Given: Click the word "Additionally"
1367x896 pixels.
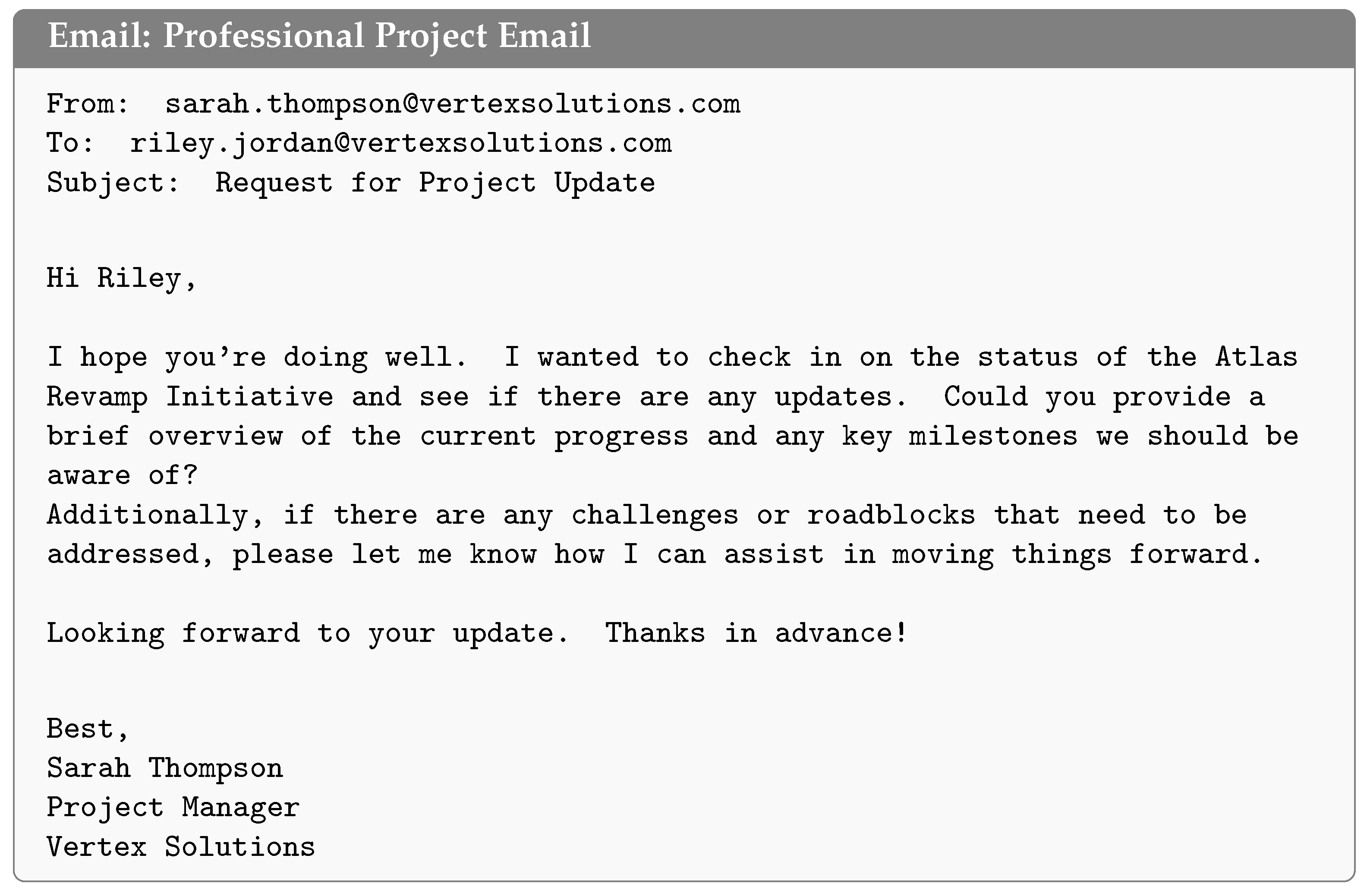Looking at the screenshot, I should point(147,515).
